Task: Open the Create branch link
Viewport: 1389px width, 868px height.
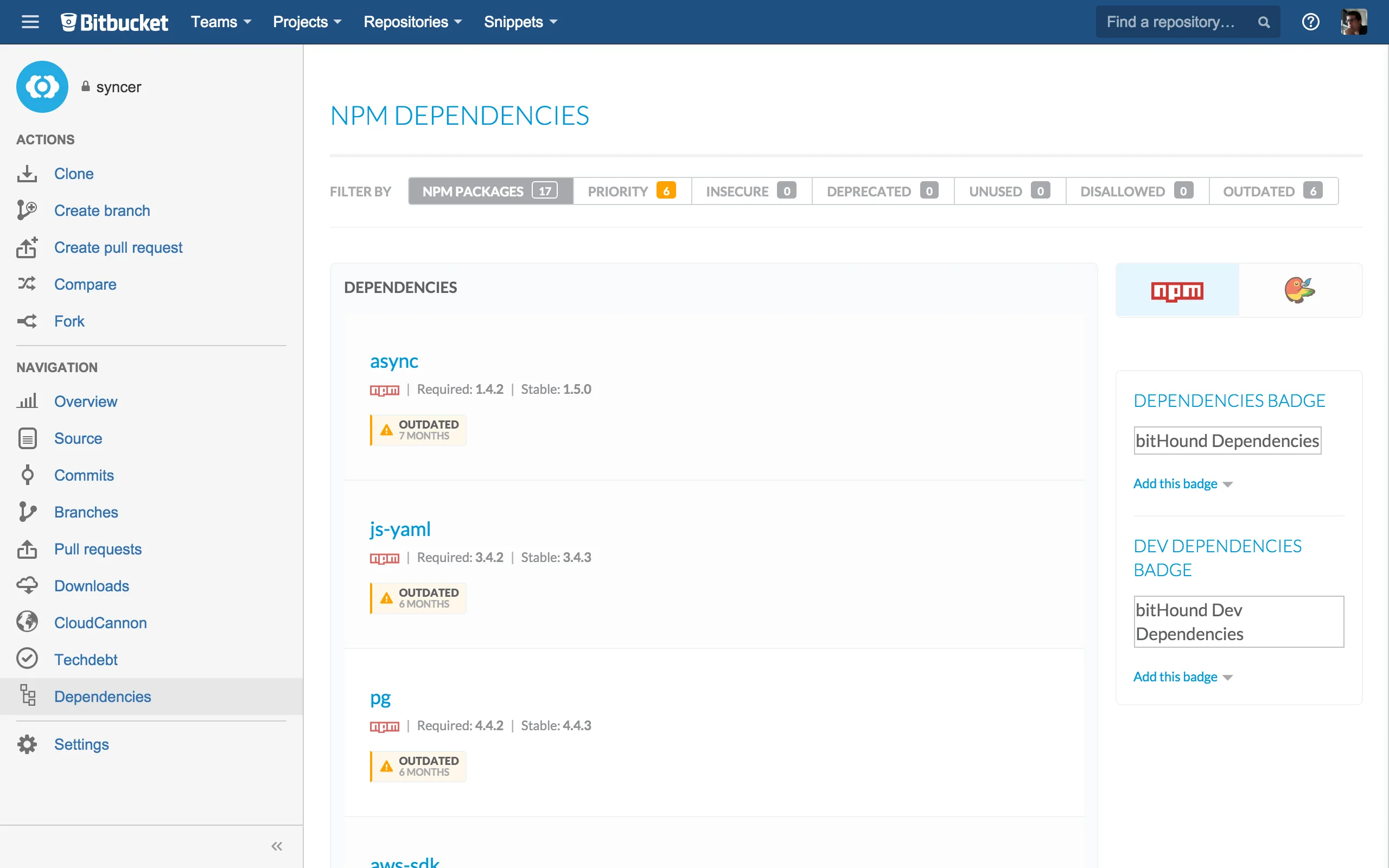Action: click(102, 210)
